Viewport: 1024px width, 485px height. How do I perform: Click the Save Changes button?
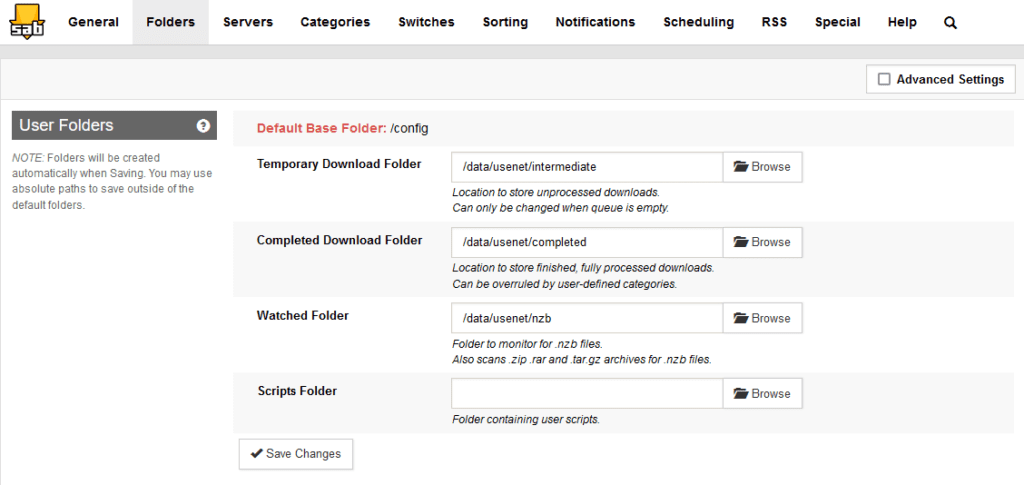coord(296,454)
